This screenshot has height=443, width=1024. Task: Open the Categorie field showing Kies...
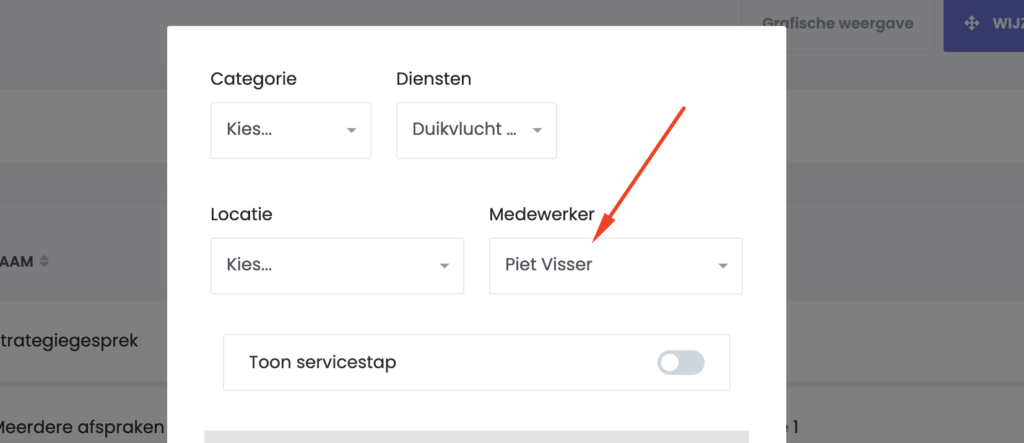point(280,130)
